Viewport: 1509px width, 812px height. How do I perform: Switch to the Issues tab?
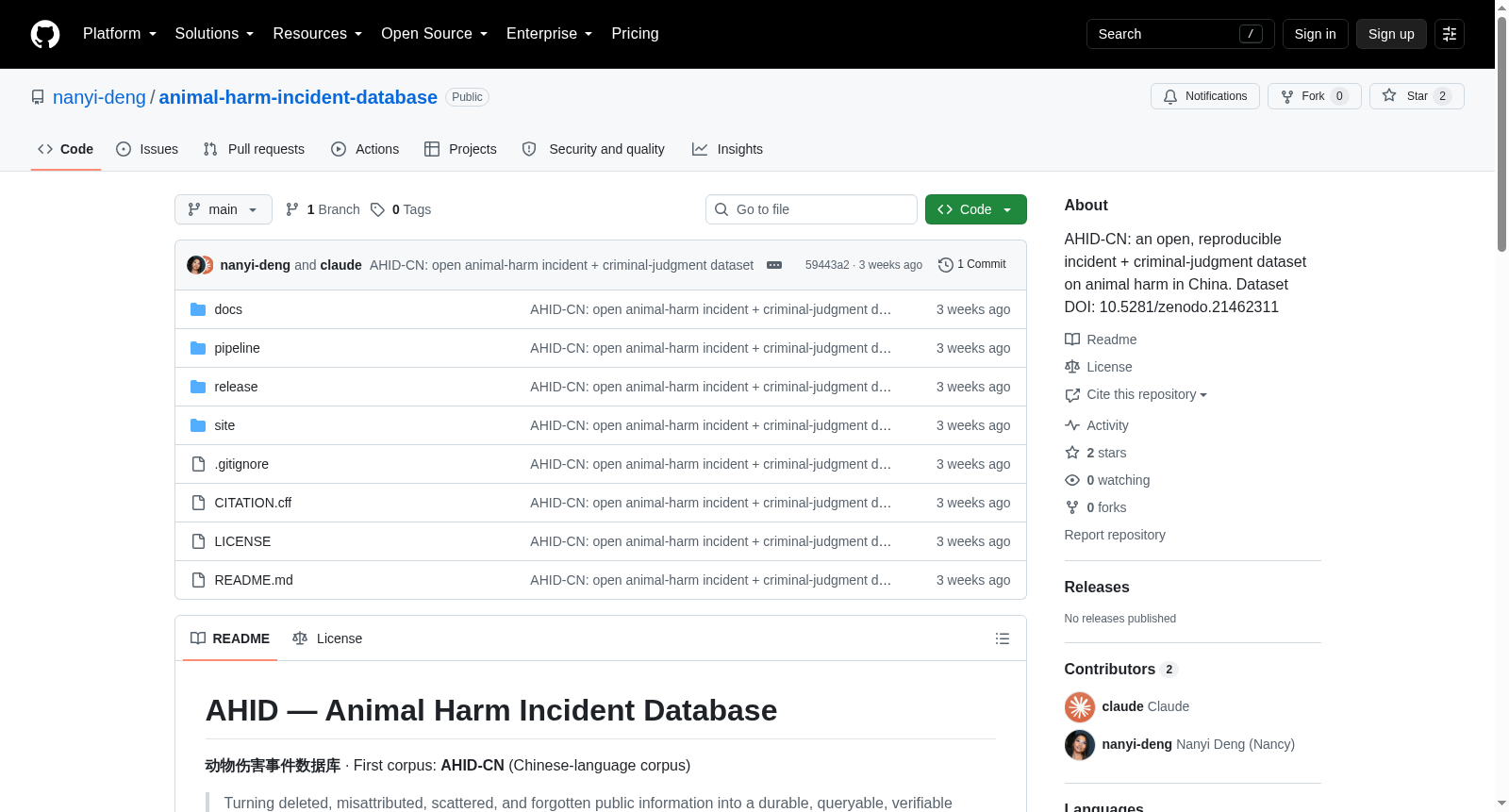coord(147,149)
